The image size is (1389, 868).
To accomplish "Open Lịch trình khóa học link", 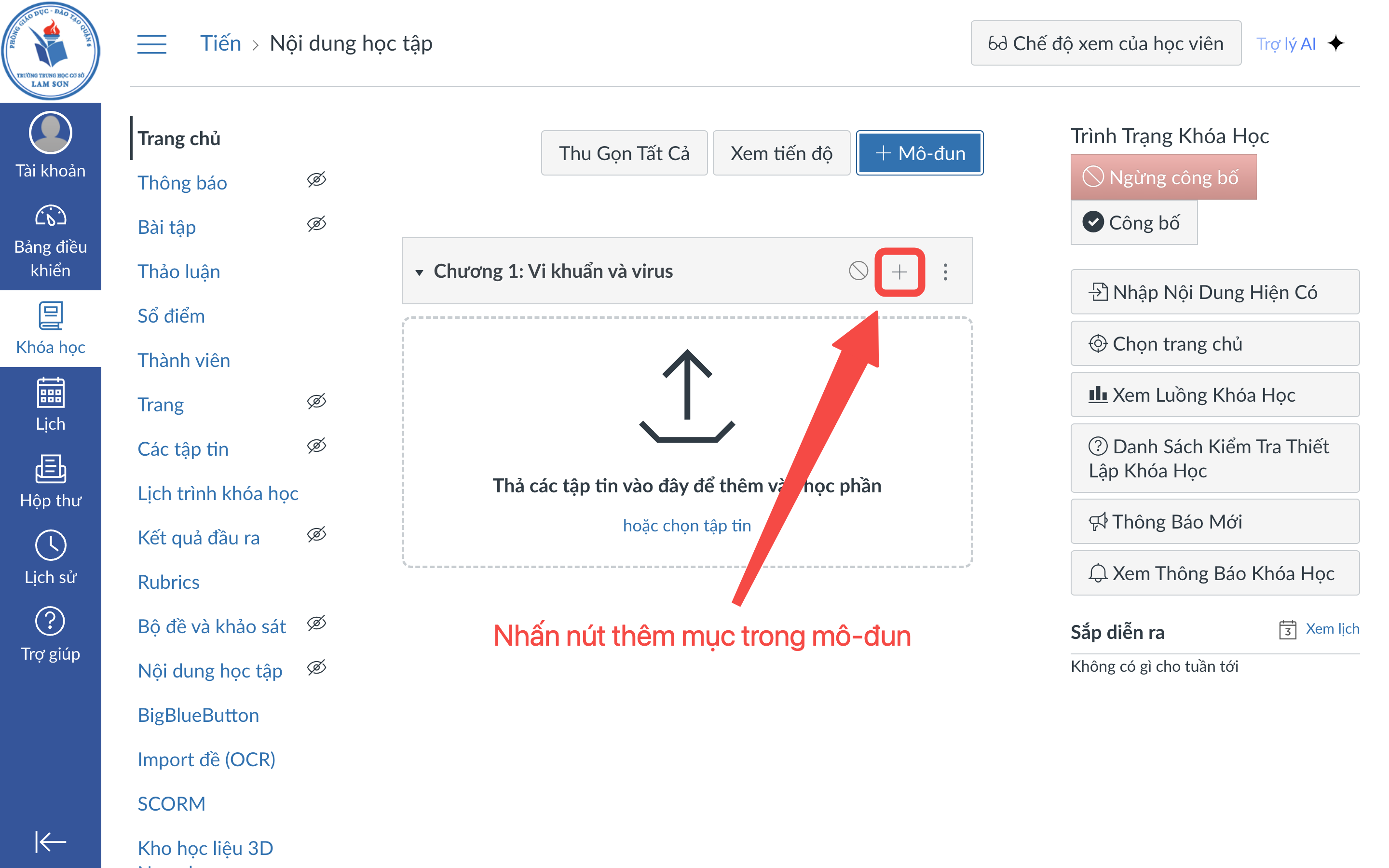I will pos(218,493).
